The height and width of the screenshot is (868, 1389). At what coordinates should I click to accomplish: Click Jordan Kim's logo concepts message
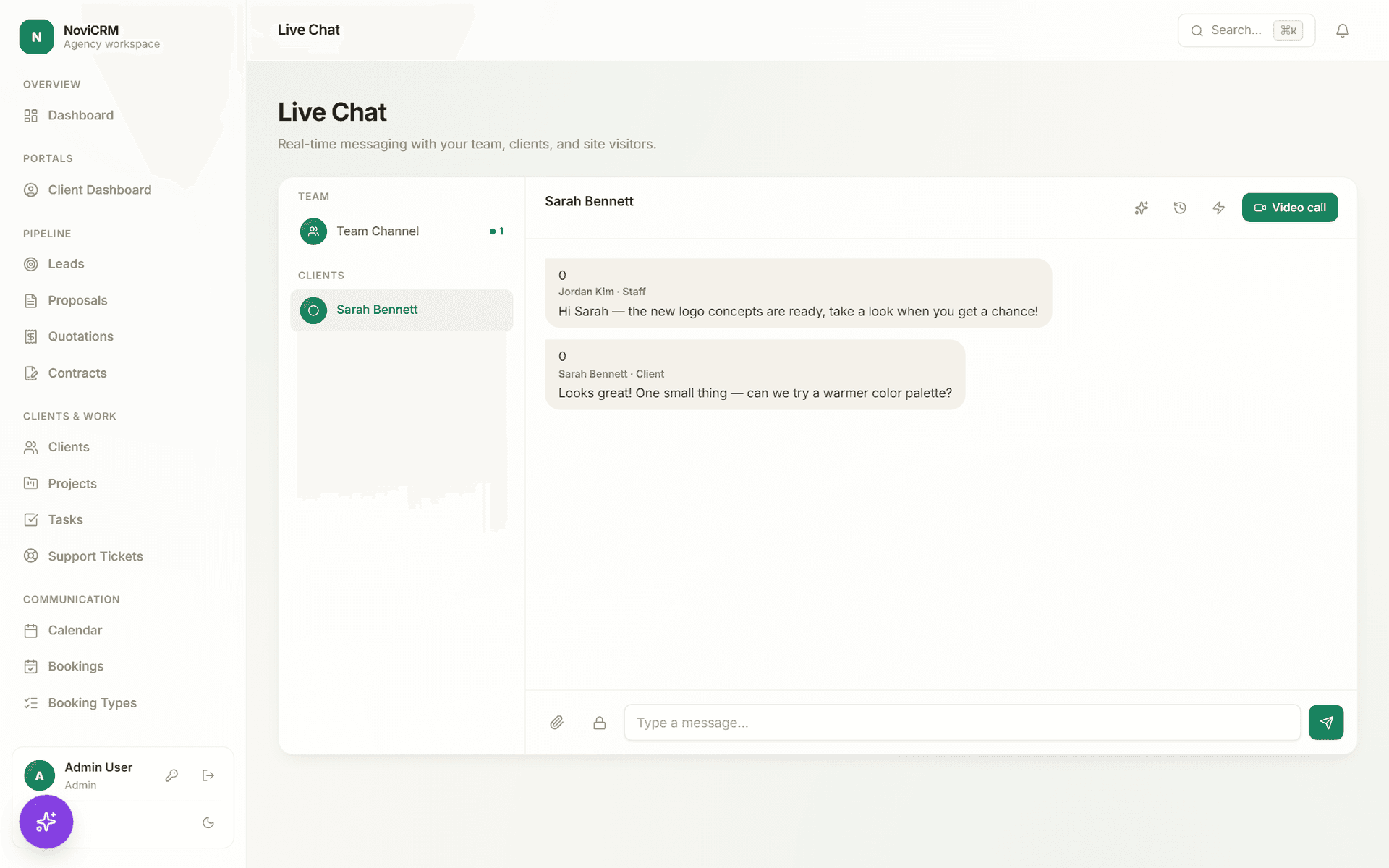point(798,293)
